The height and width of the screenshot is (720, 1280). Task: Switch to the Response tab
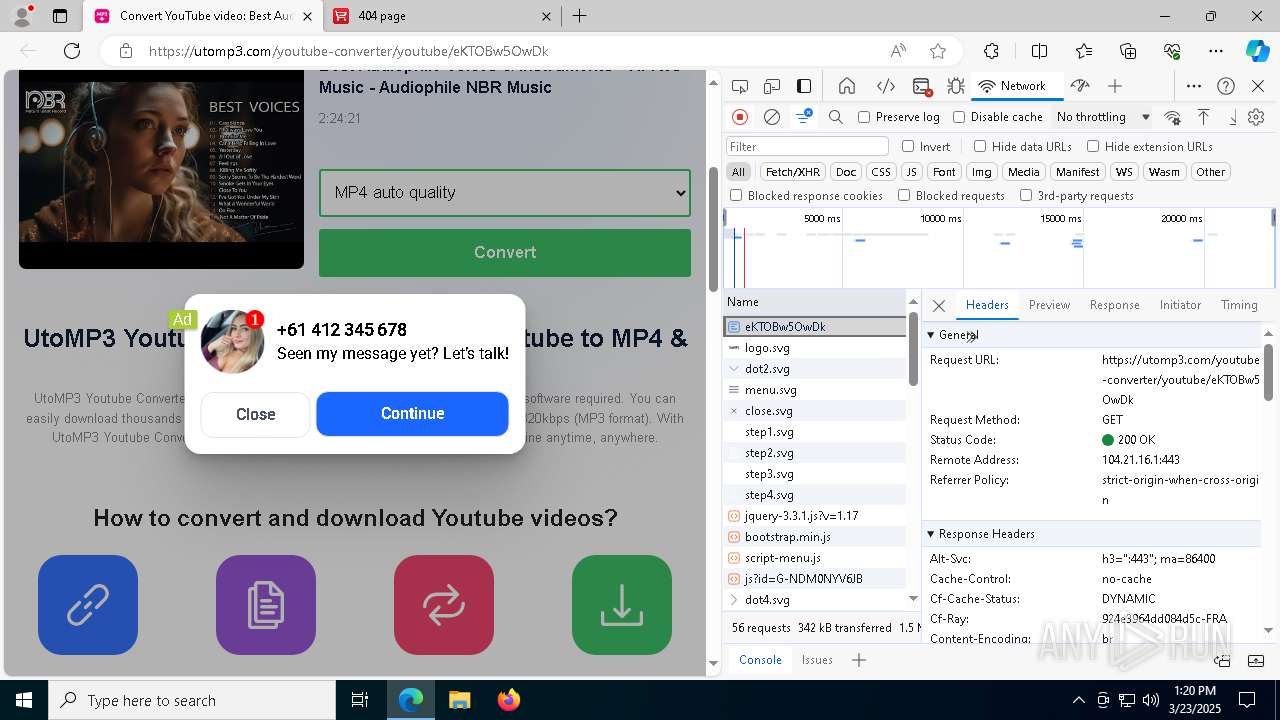[1114, 305]
